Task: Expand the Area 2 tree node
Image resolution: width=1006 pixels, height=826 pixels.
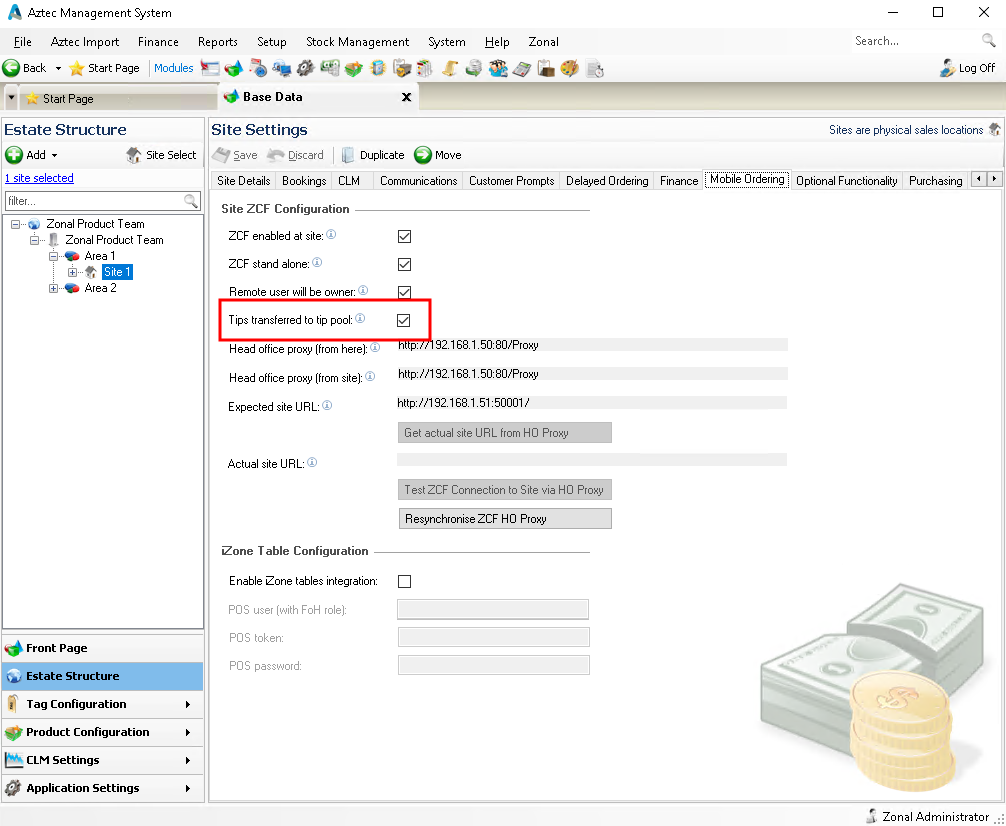Action: pyautogui.click(x=53, y=288)
